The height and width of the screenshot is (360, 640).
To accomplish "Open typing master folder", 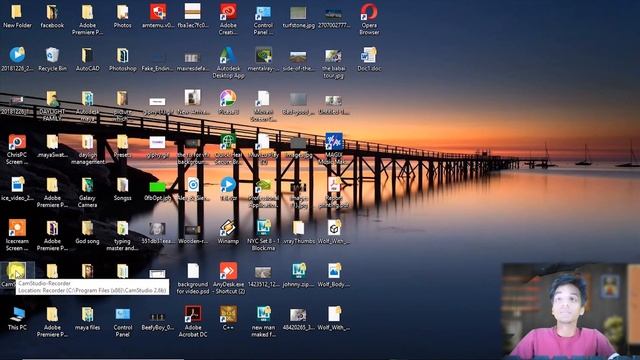I will tap(122, 235).
